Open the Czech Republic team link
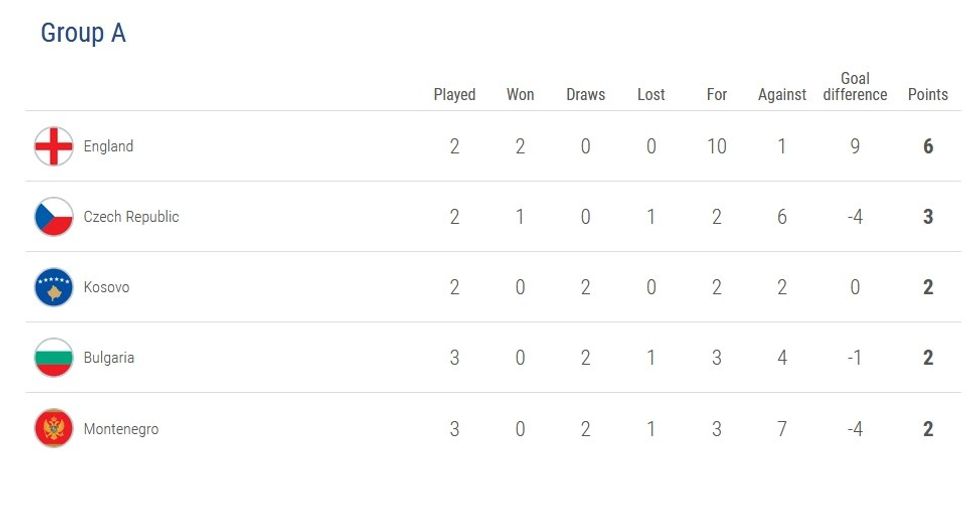Screen dimensions: 980x519 pyautogui.click(x=131, y=217)
